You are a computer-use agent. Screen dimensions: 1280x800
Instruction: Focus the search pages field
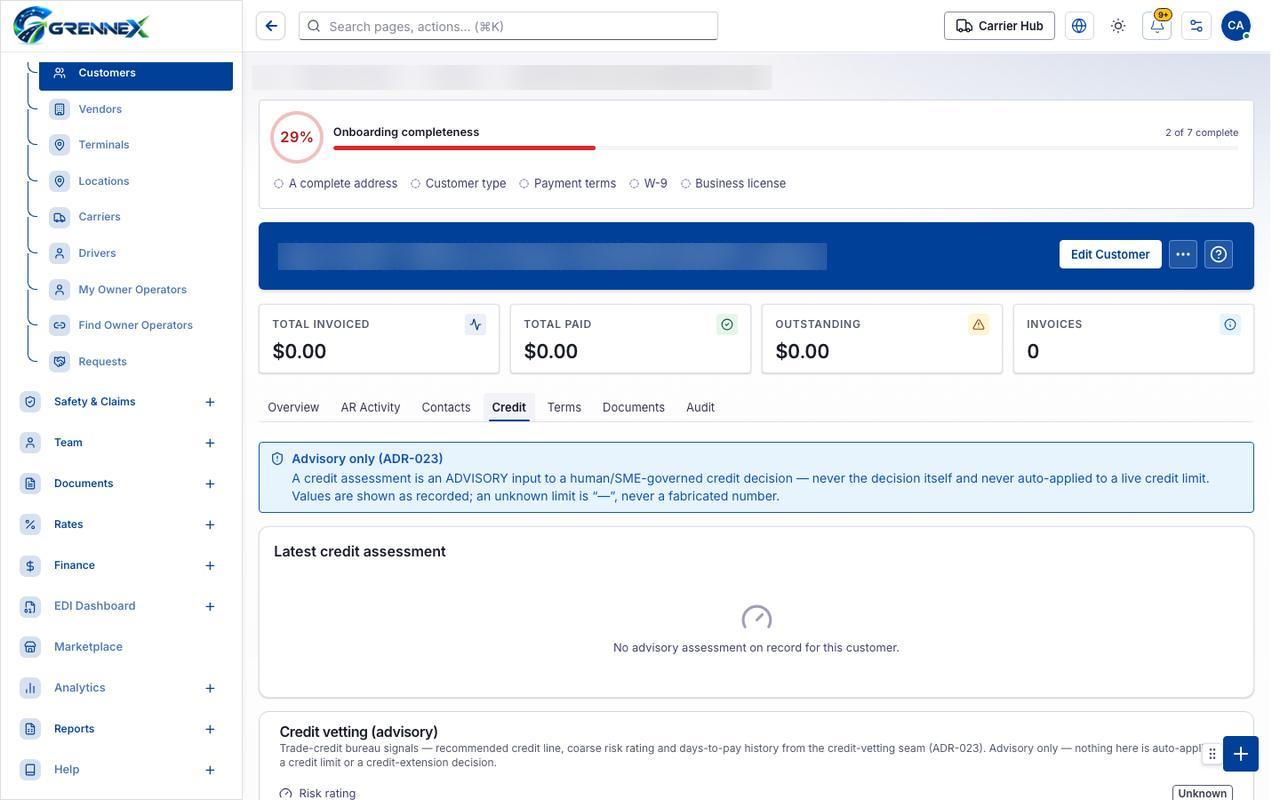click(508, 26)
